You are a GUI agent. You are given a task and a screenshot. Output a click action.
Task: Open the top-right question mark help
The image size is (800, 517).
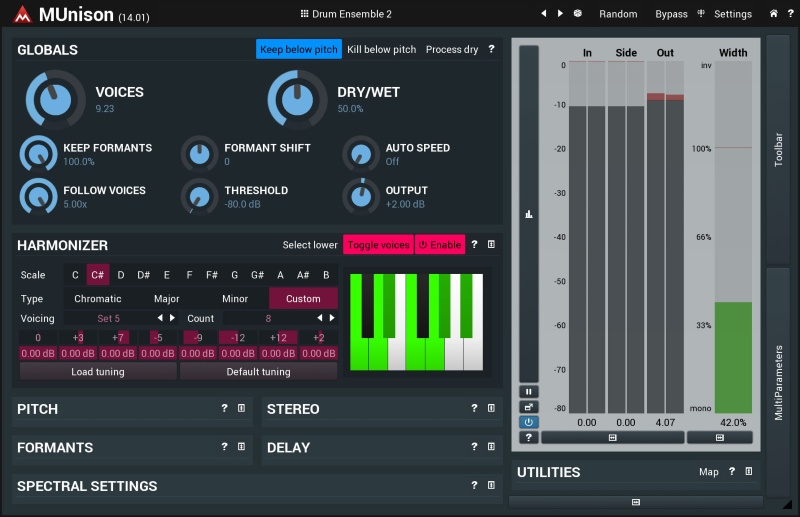(x=790, y=14)
